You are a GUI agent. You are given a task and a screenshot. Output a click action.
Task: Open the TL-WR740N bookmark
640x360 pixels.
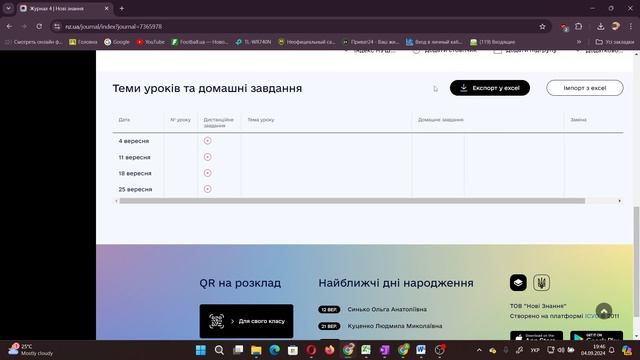click(253, 42)
